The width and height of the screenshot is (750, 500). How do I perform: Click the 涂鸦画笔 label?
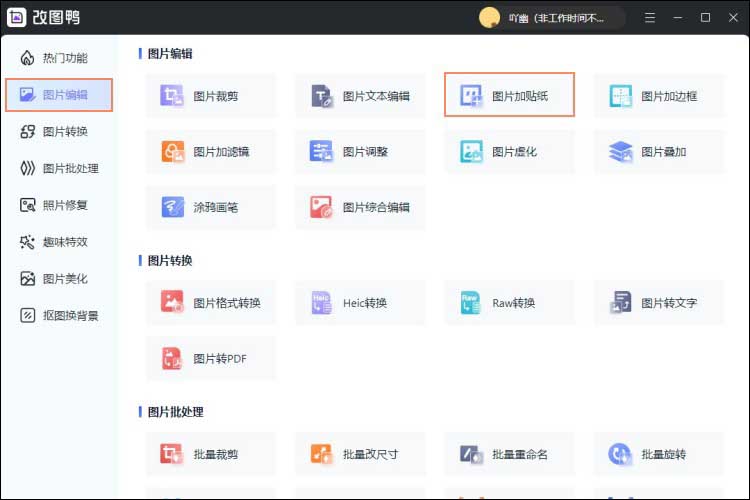(x=216, y=208)
